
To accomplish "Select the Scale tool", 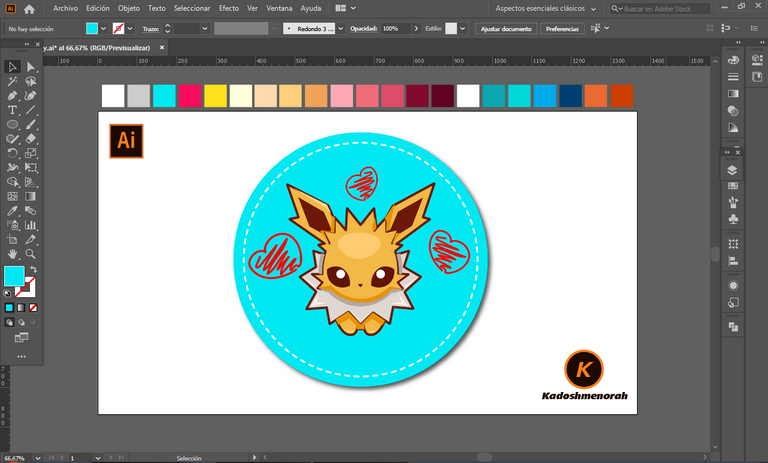I will [x=30, y=153].
